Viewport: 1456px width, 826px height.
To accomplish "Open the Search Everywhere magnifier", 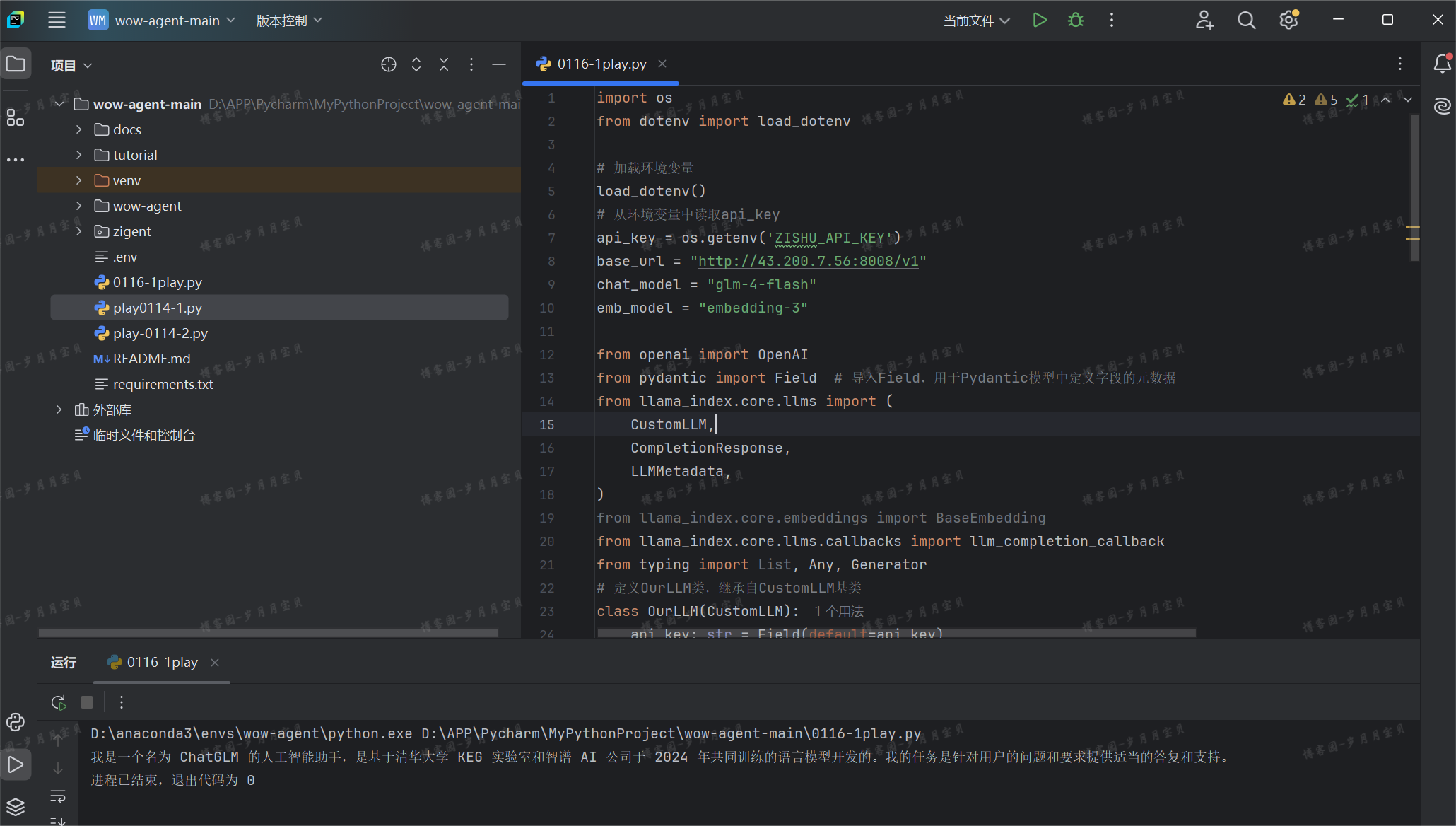I will [1246, 21].
